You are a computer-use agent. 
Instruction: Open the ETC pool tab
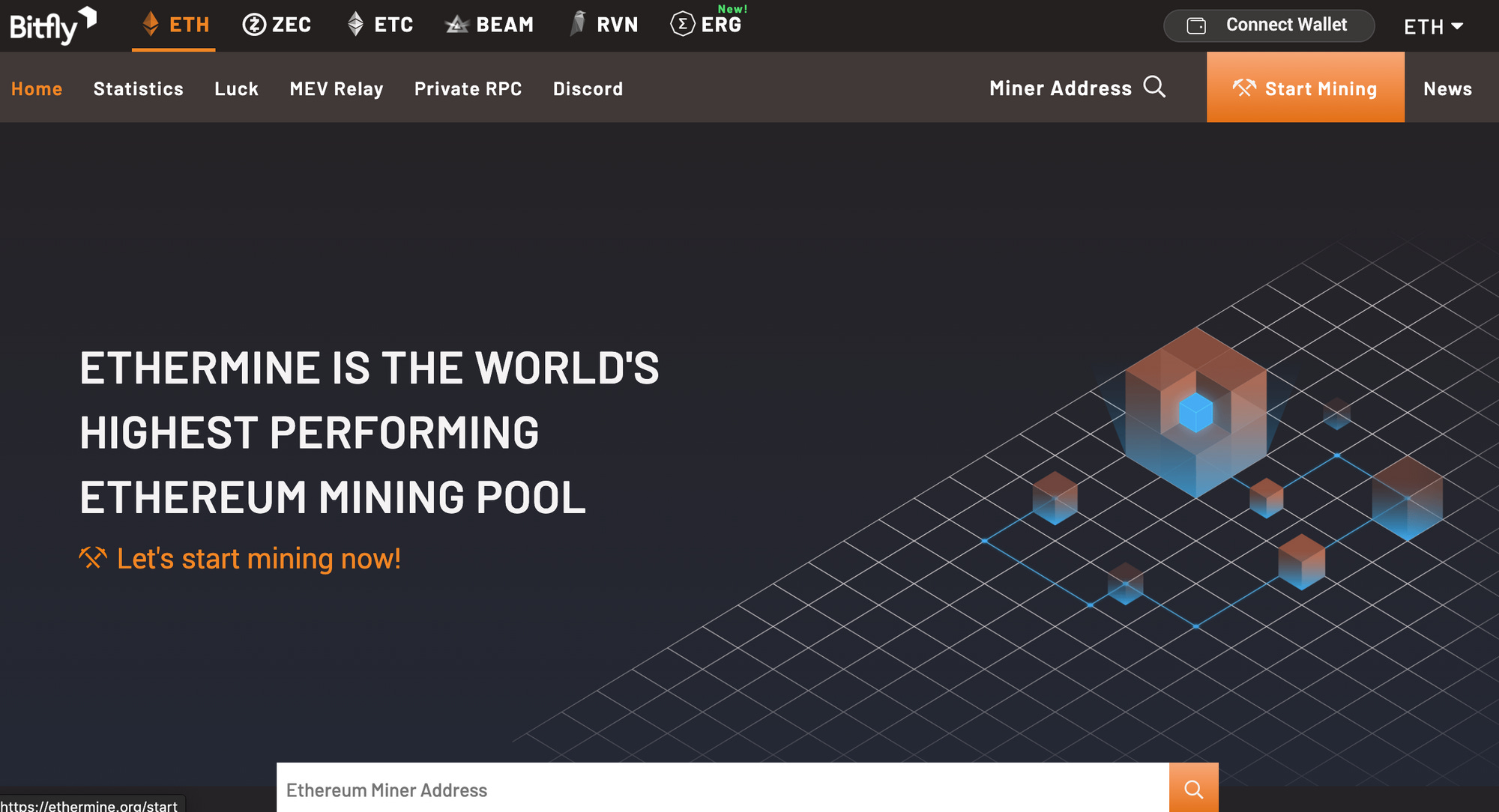tap(381, 25)
